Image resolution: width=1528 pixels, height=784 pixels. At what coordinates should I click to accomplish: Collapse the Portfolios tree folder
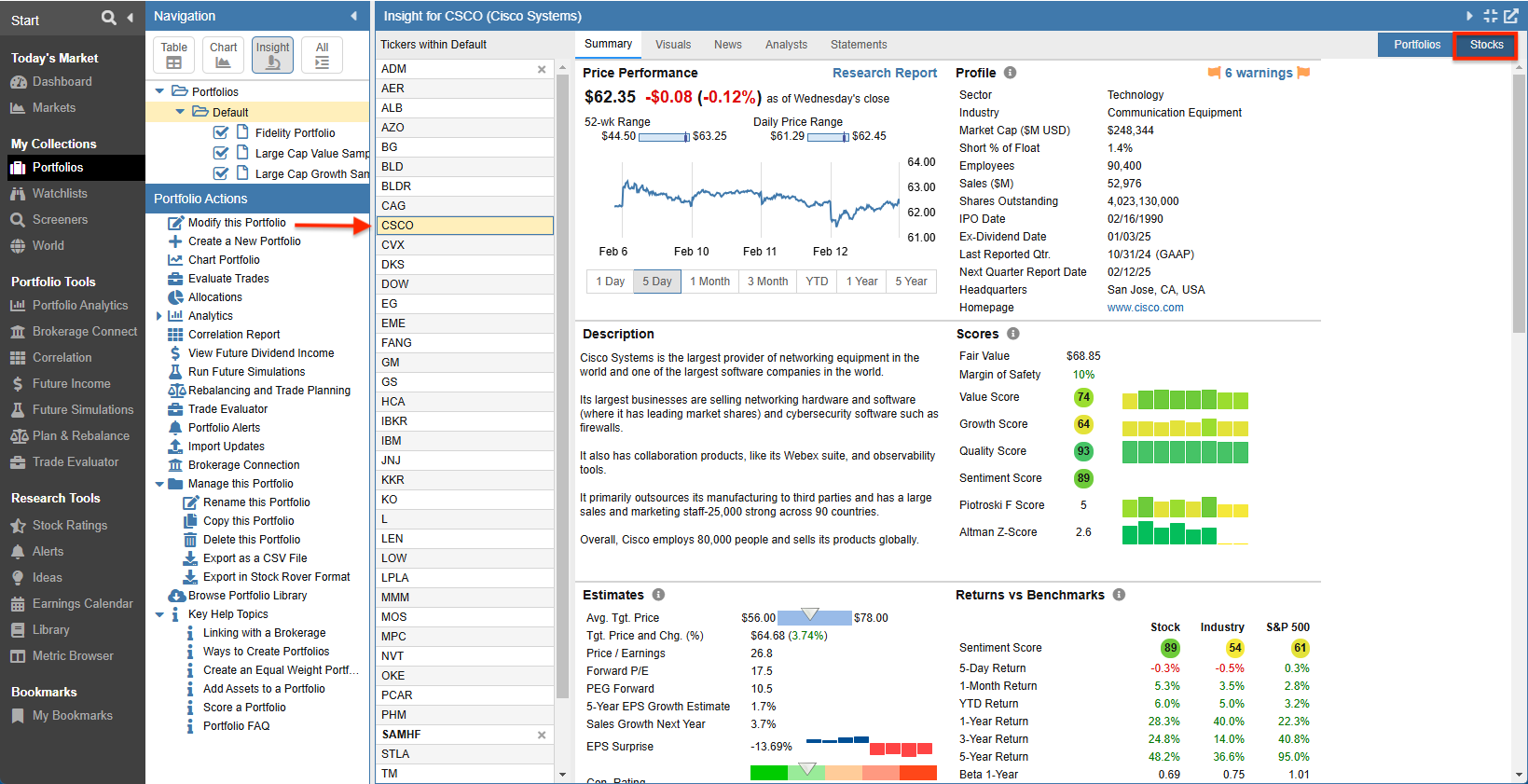pyautogui.click(x=159, y=91)
